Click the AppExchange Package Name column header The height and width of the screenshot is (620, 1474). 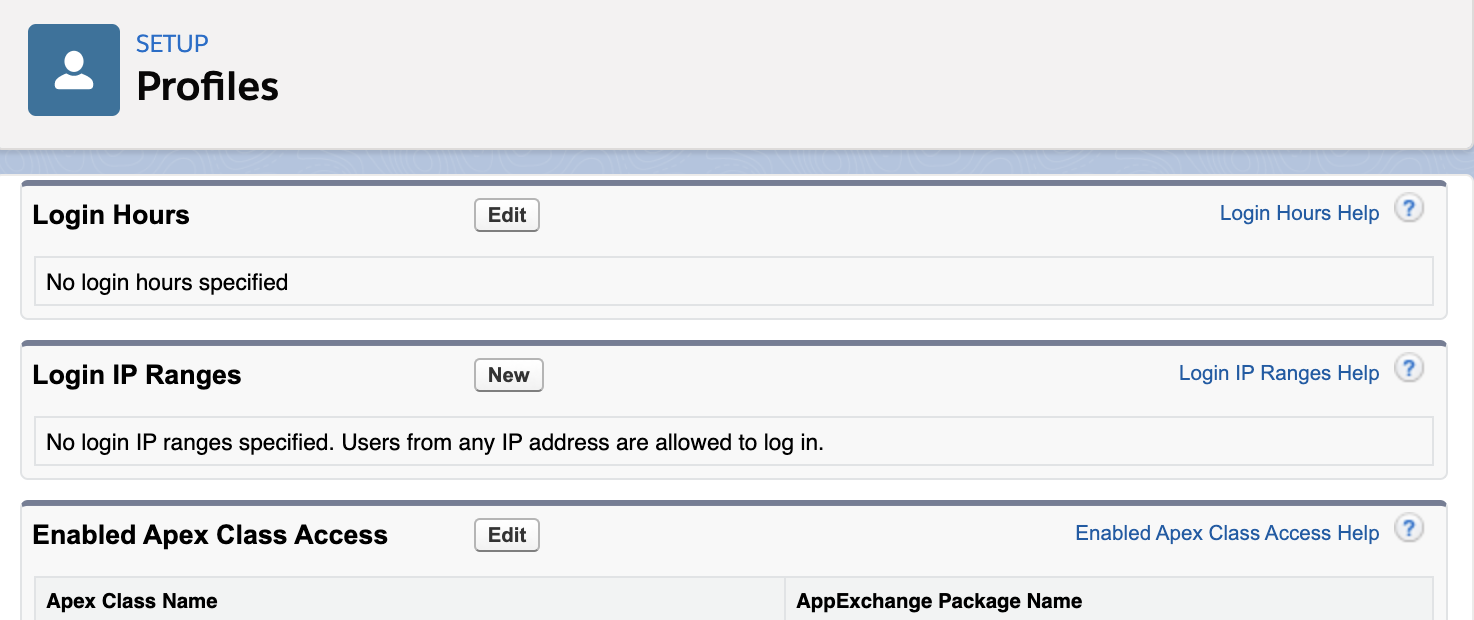[939, 601]
